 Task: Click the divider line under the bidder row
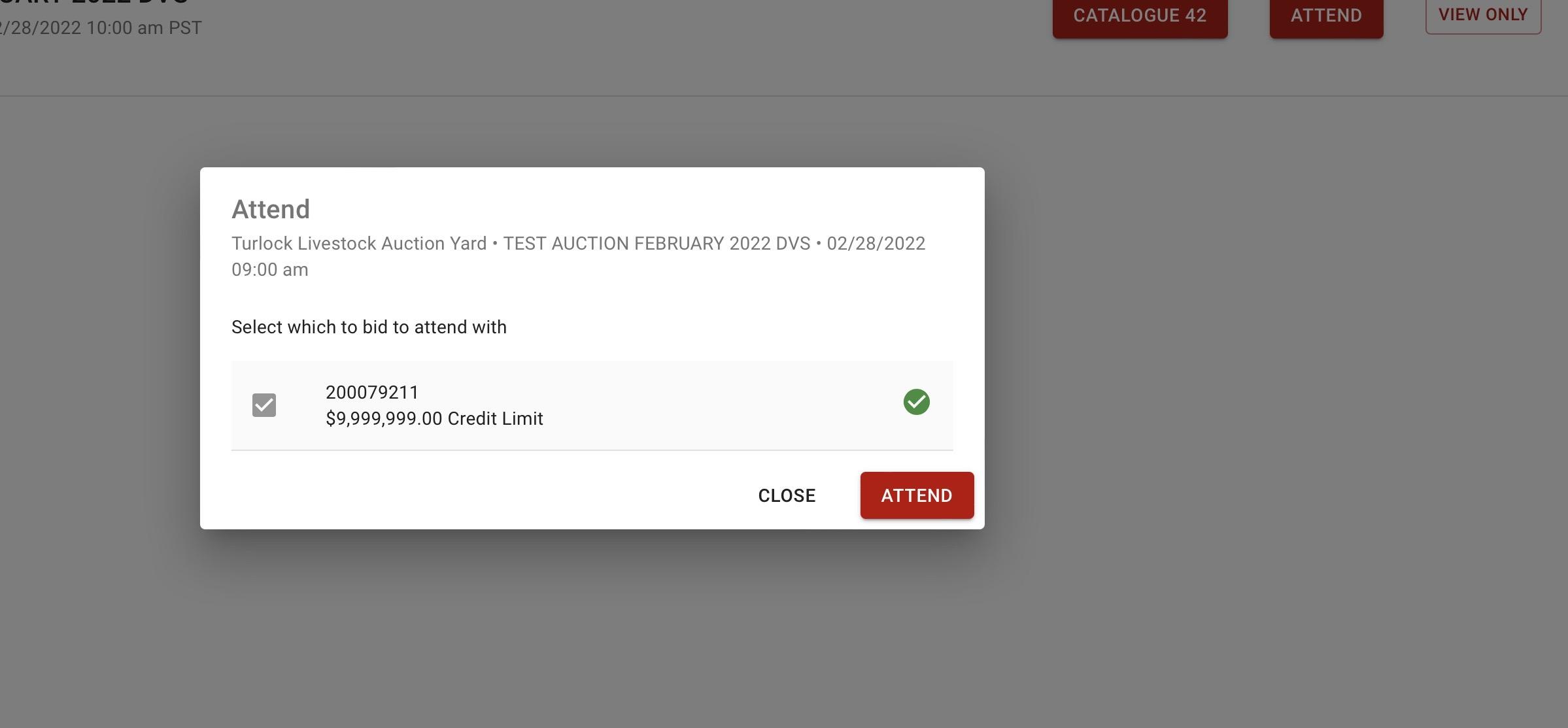592,450
